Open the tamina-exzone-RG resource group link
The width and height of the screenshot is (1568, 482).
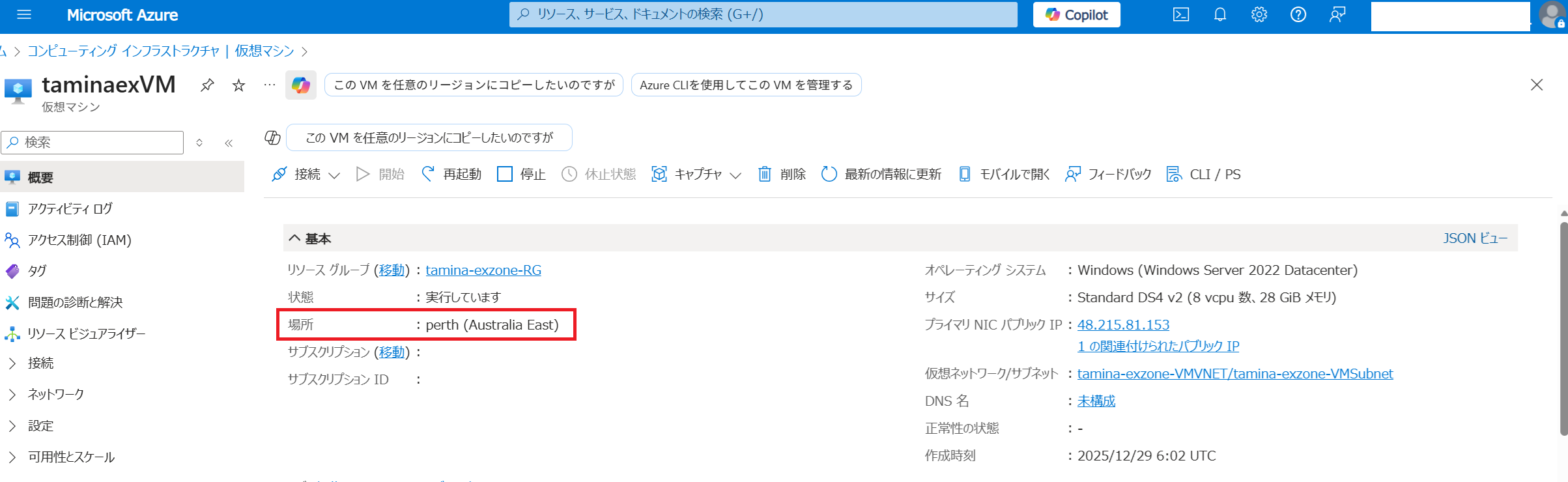pyautogui.click(x=483, y=270)
